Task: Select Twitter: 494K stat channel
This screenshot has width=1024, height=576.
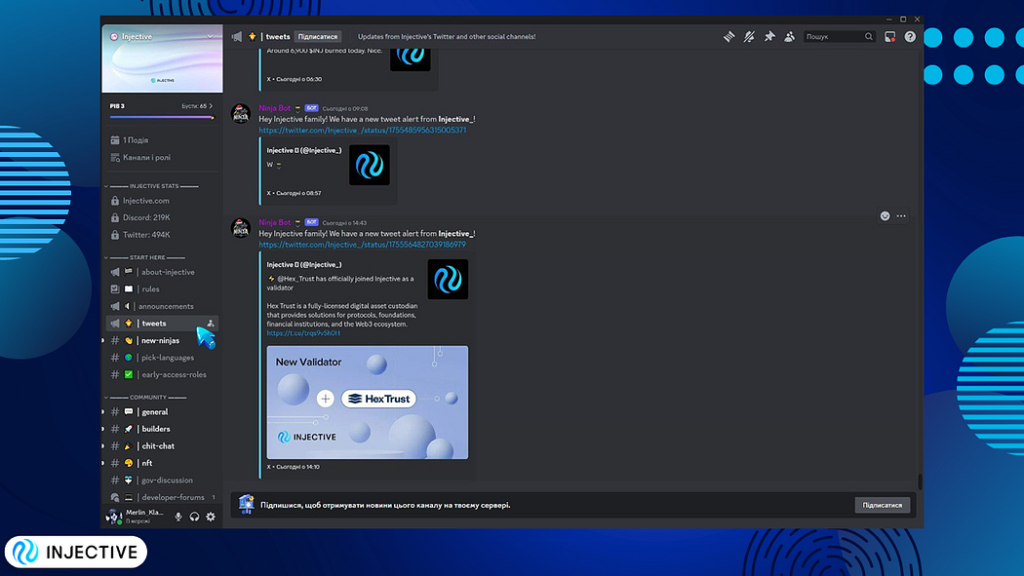Action: tap(162, 234)
